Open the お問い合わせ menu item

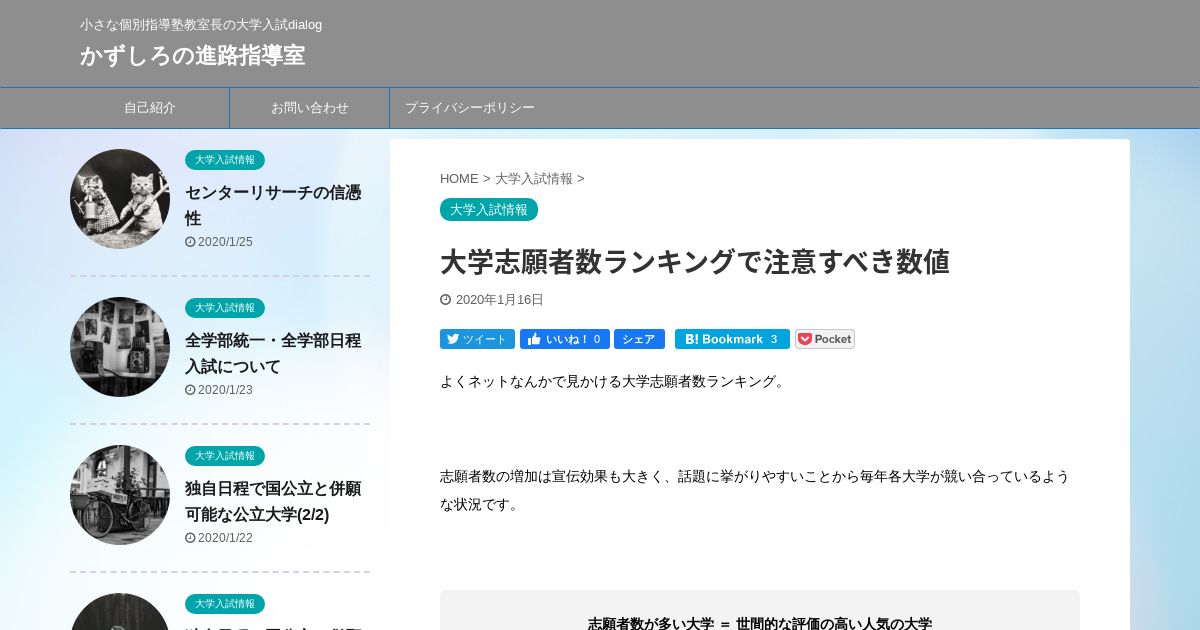[x=310, y=108]
